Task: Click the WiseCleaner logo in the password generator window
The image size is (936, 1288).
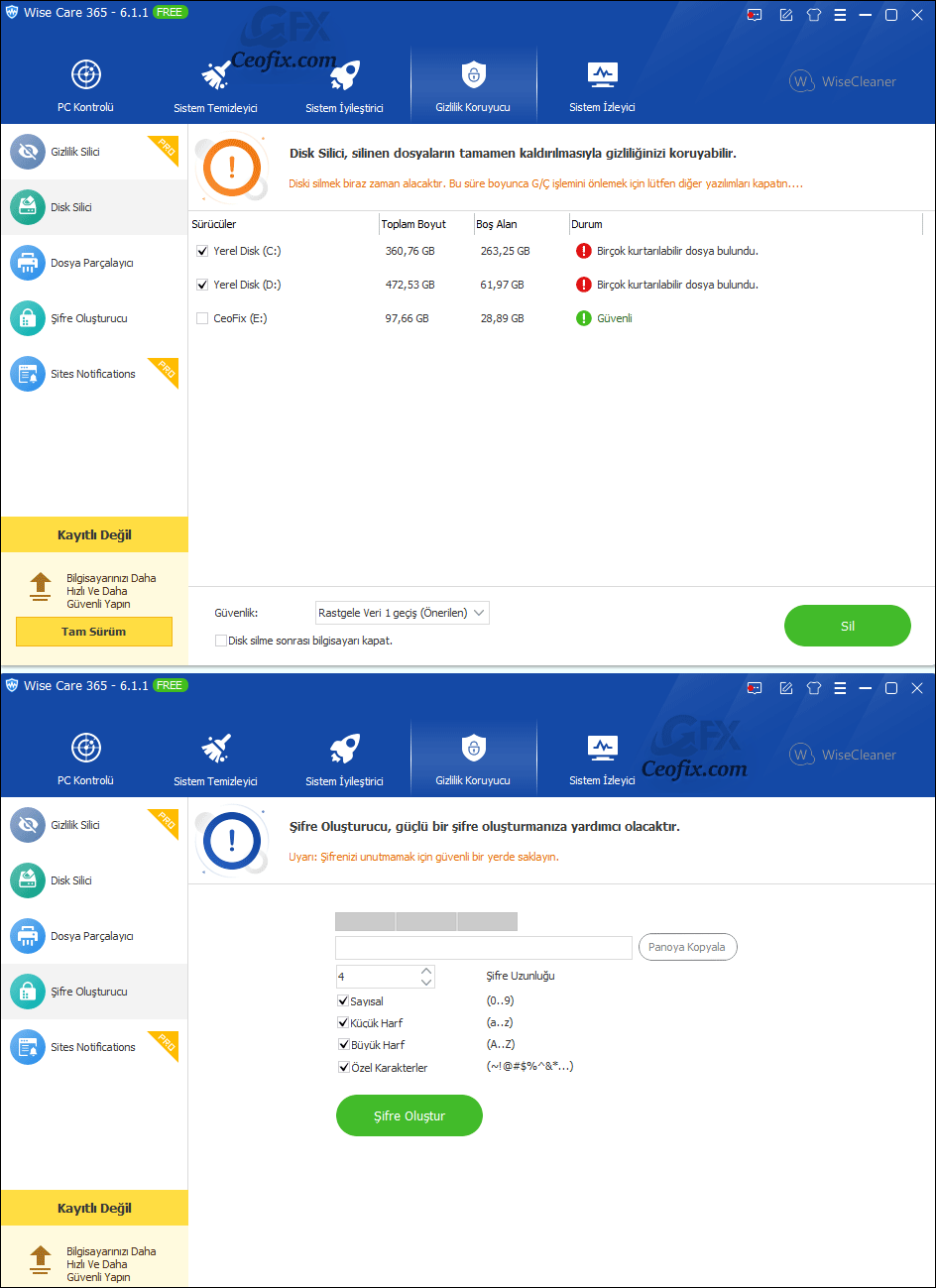Action: 843,755
